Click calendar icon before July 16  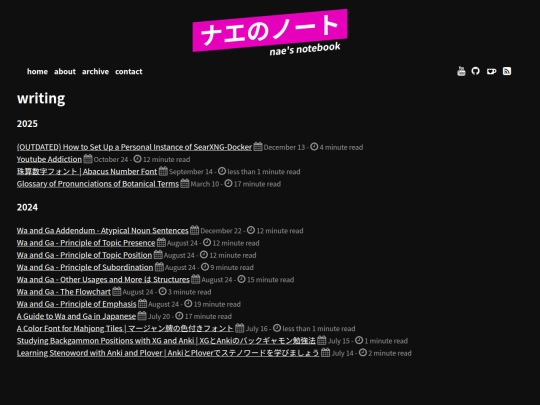240,328
